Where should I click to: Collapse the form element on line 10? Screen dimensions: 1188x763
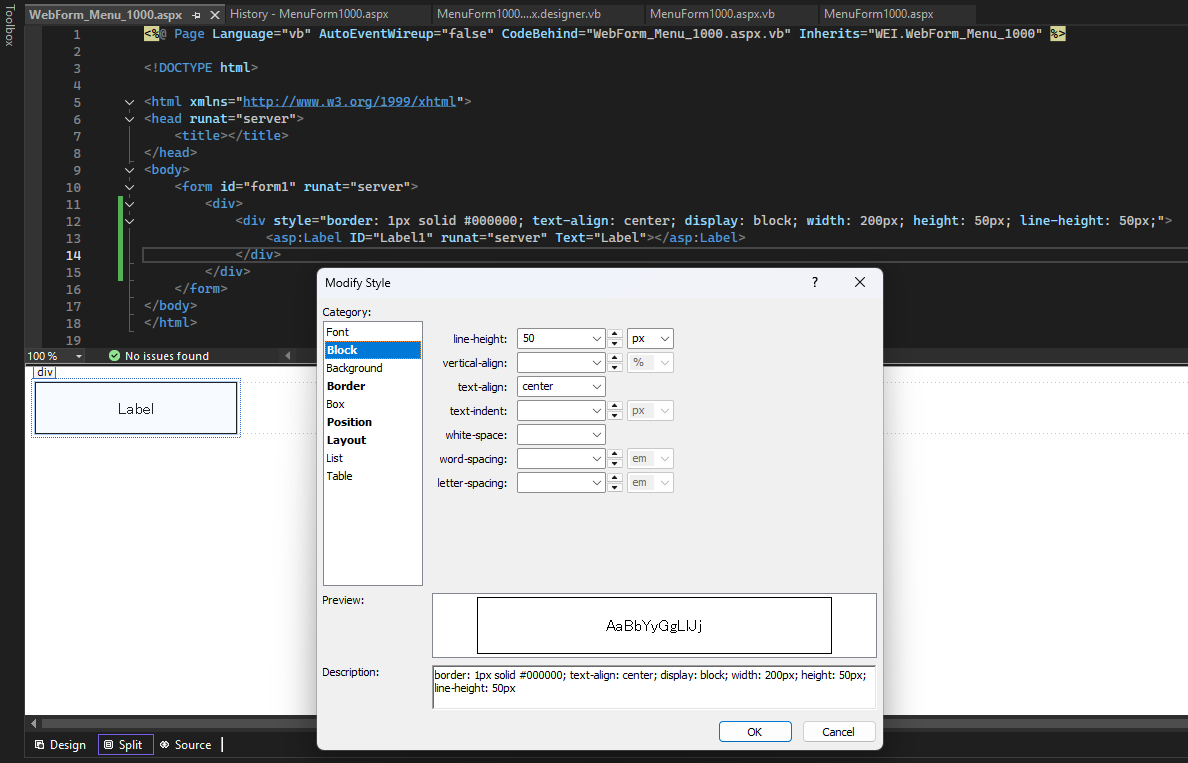[130, 187]
